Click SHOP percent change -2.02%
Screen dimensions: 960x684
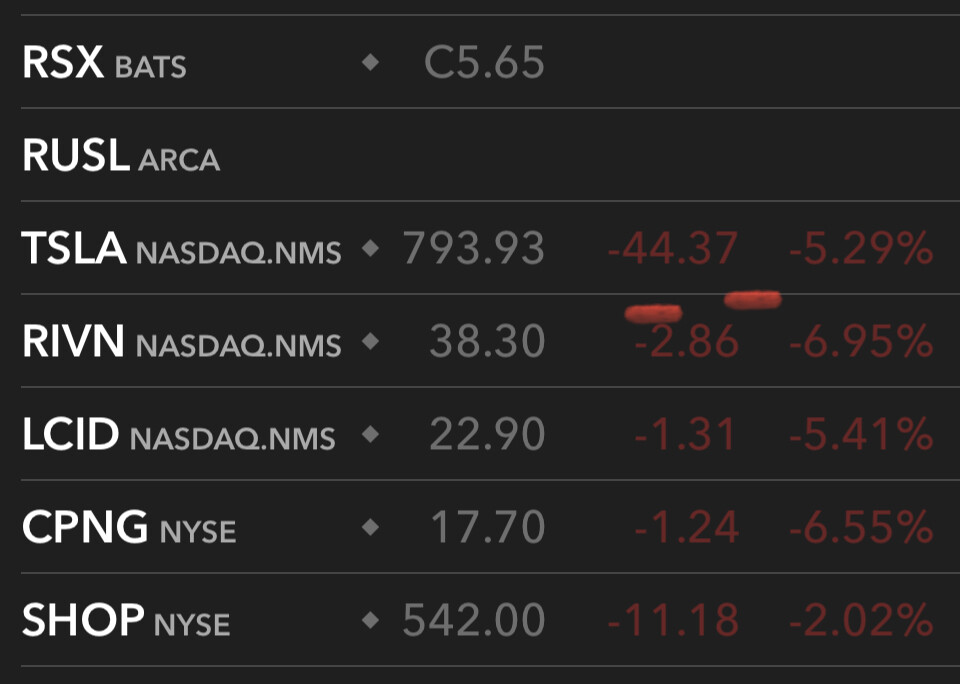tap(861, 620)
